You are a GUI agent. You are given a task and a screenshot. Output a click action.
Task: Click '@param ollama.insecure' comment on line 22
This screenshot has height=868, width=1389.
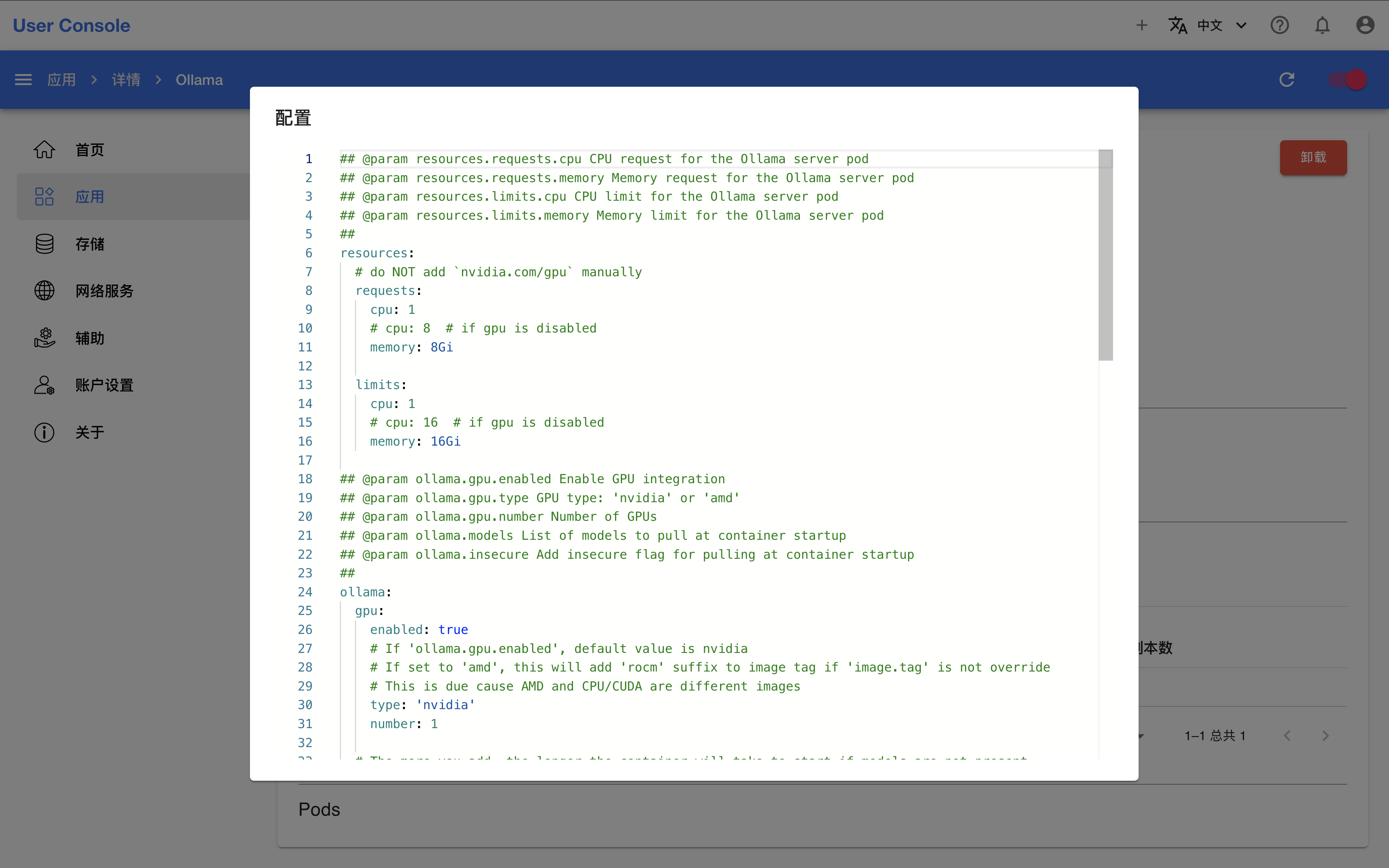coord(627,555)
